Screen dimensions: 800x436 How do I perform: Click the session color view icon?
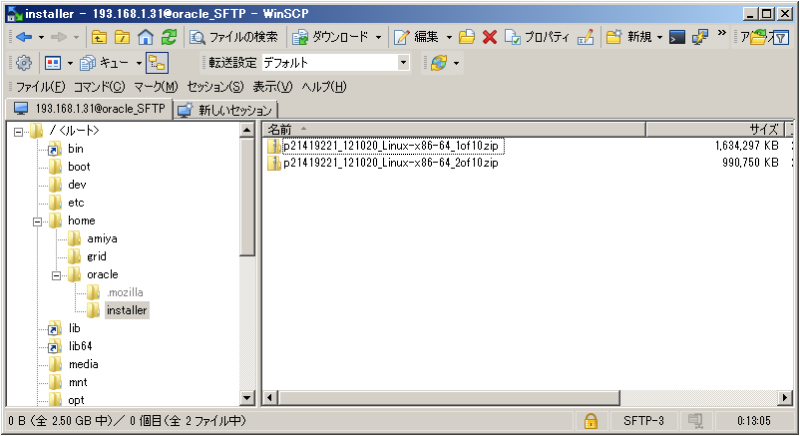coord(53,63)
